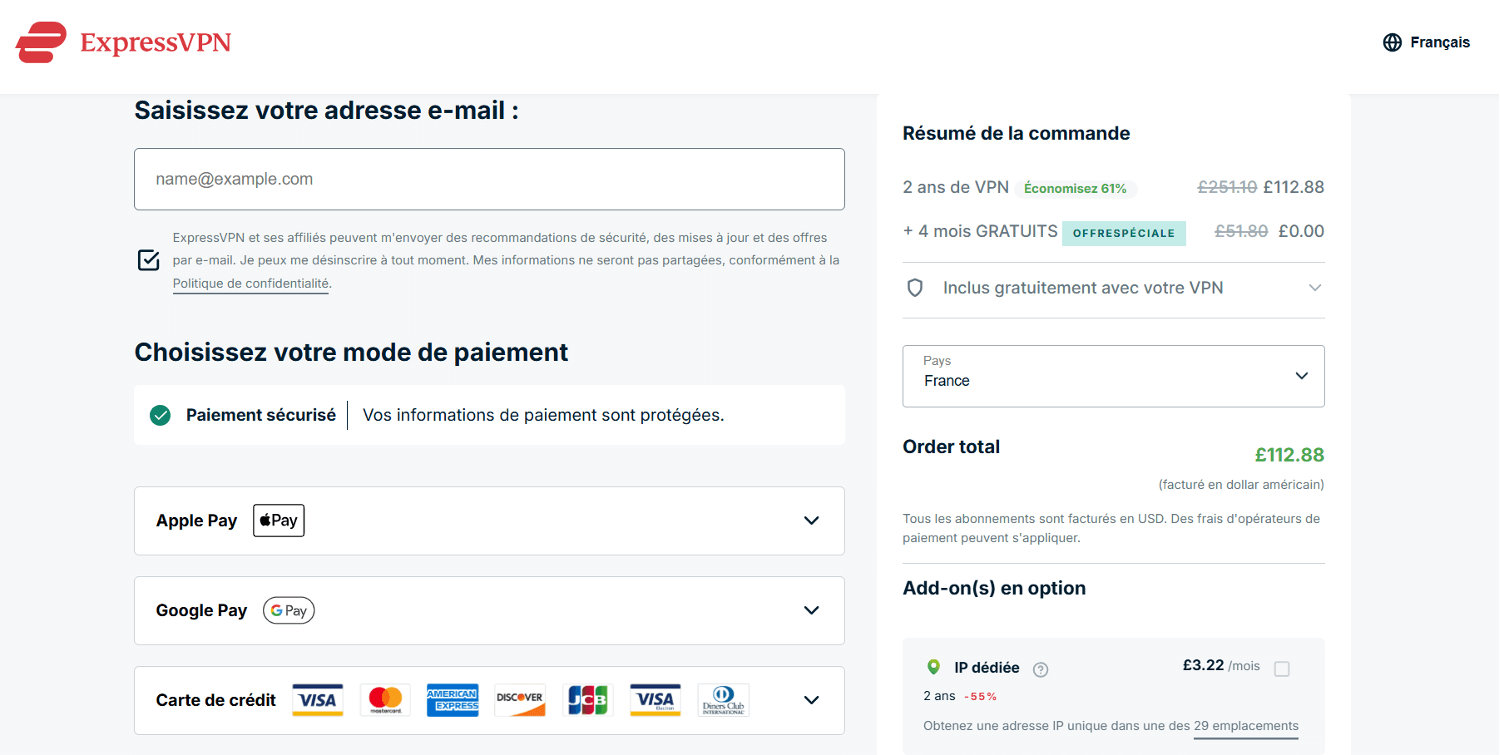
Task: Click the ExpressVPN logo
Action: 124,42
